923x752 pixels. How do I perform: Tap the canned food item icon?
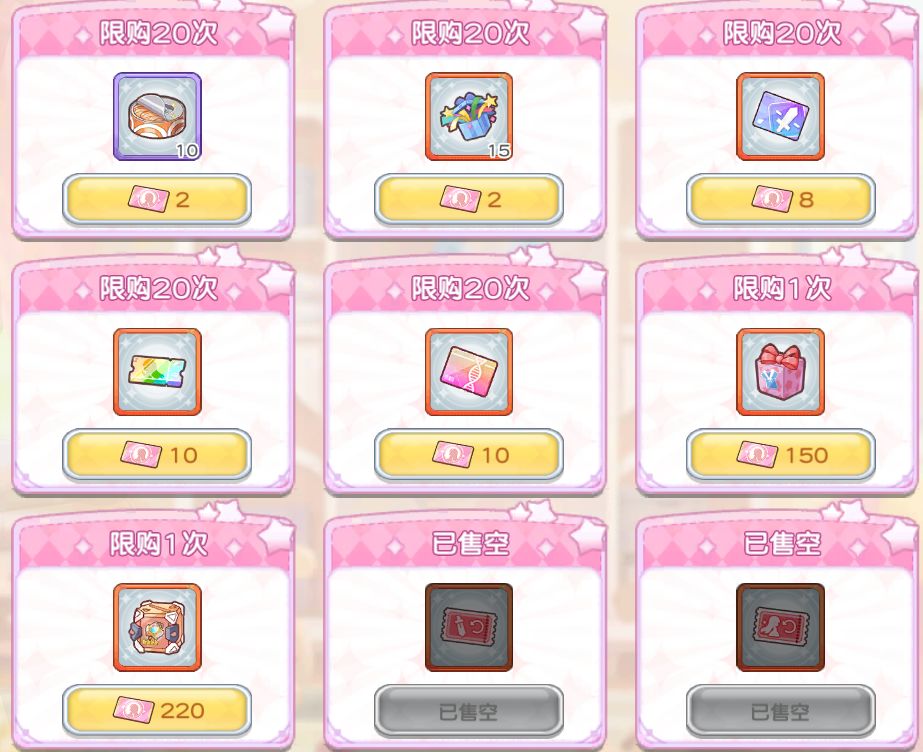tap(157, 117)
